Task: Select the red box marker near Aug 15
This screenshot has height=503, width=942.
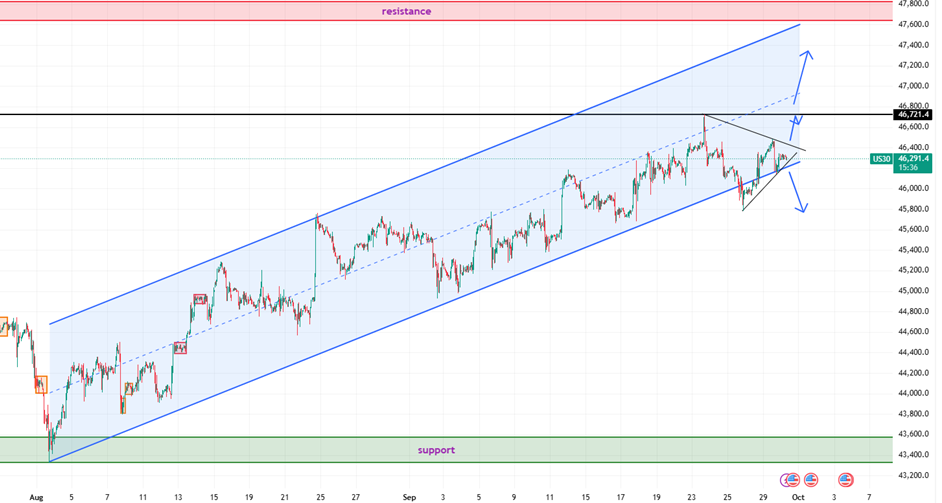Action: tap(199, 299)
